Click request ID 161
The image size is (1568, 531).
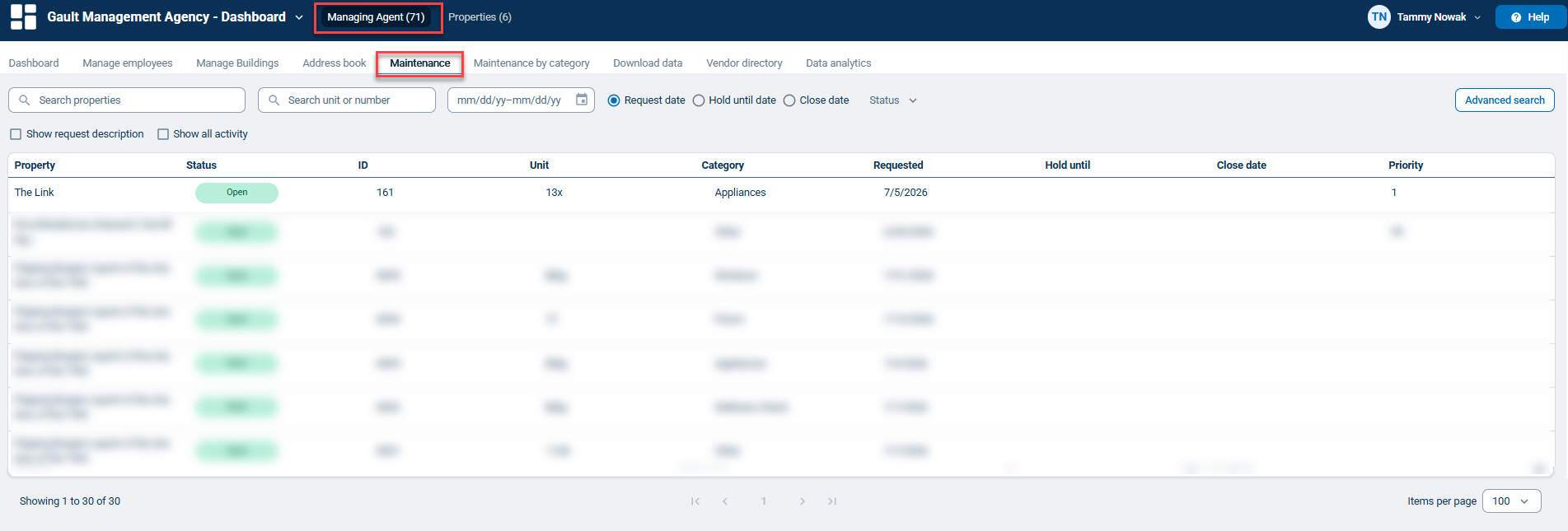click(x=385, y=193)
